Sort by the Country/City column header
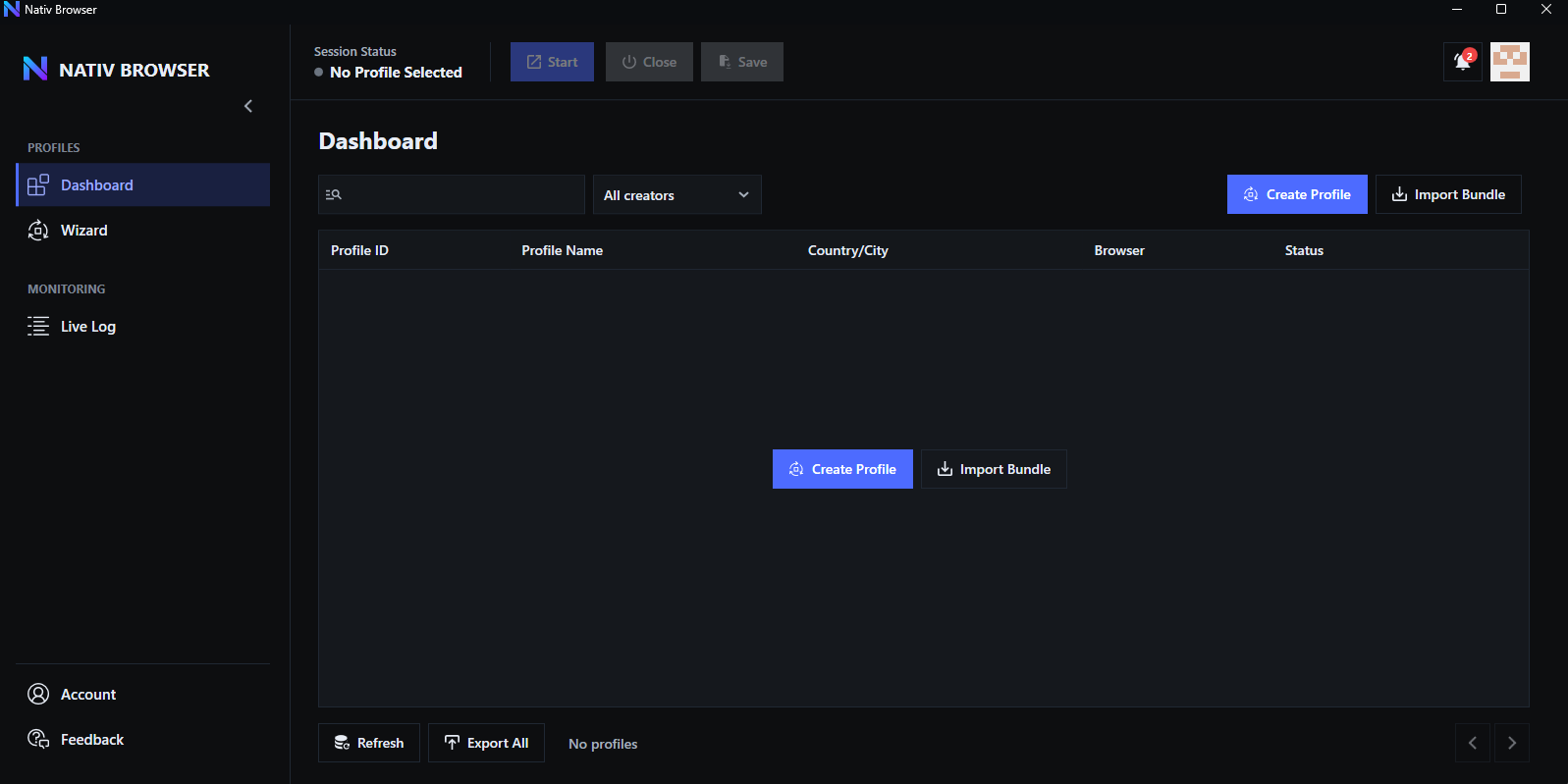The width and height of the screenshot is (1568, 784). (x=848, y=250)
